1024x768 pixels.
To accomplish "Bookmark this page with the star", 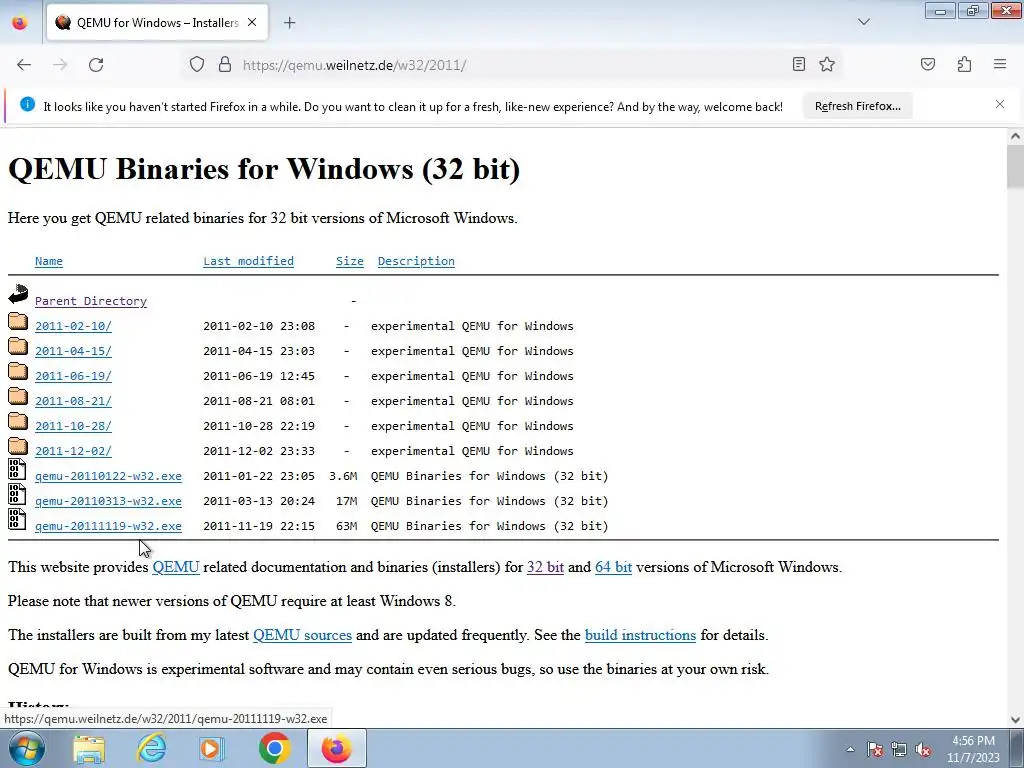I will [x=827, y=64].
